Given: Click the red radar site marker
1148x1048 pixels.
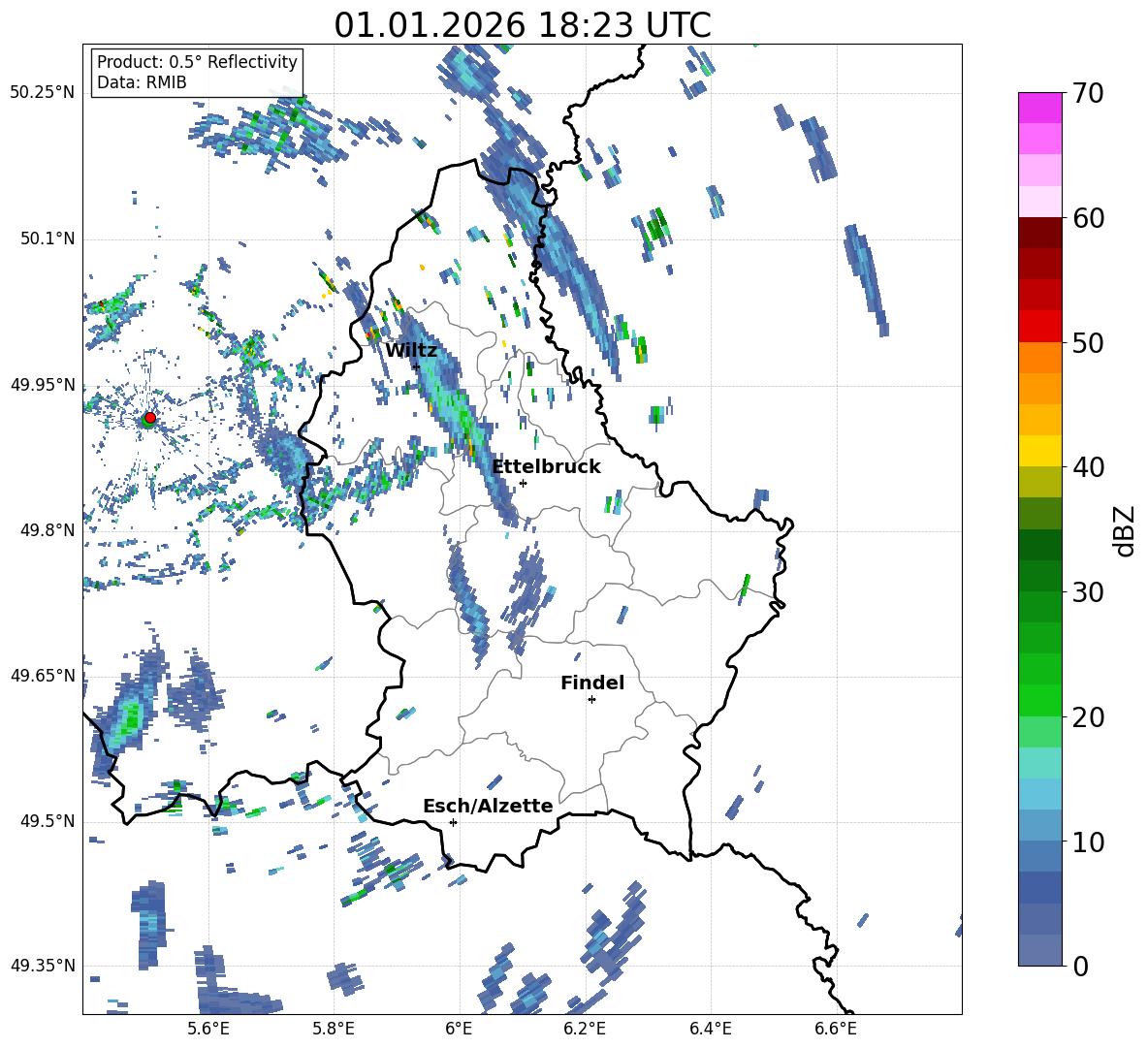Looking at the screenshot, I should [150, 417].
